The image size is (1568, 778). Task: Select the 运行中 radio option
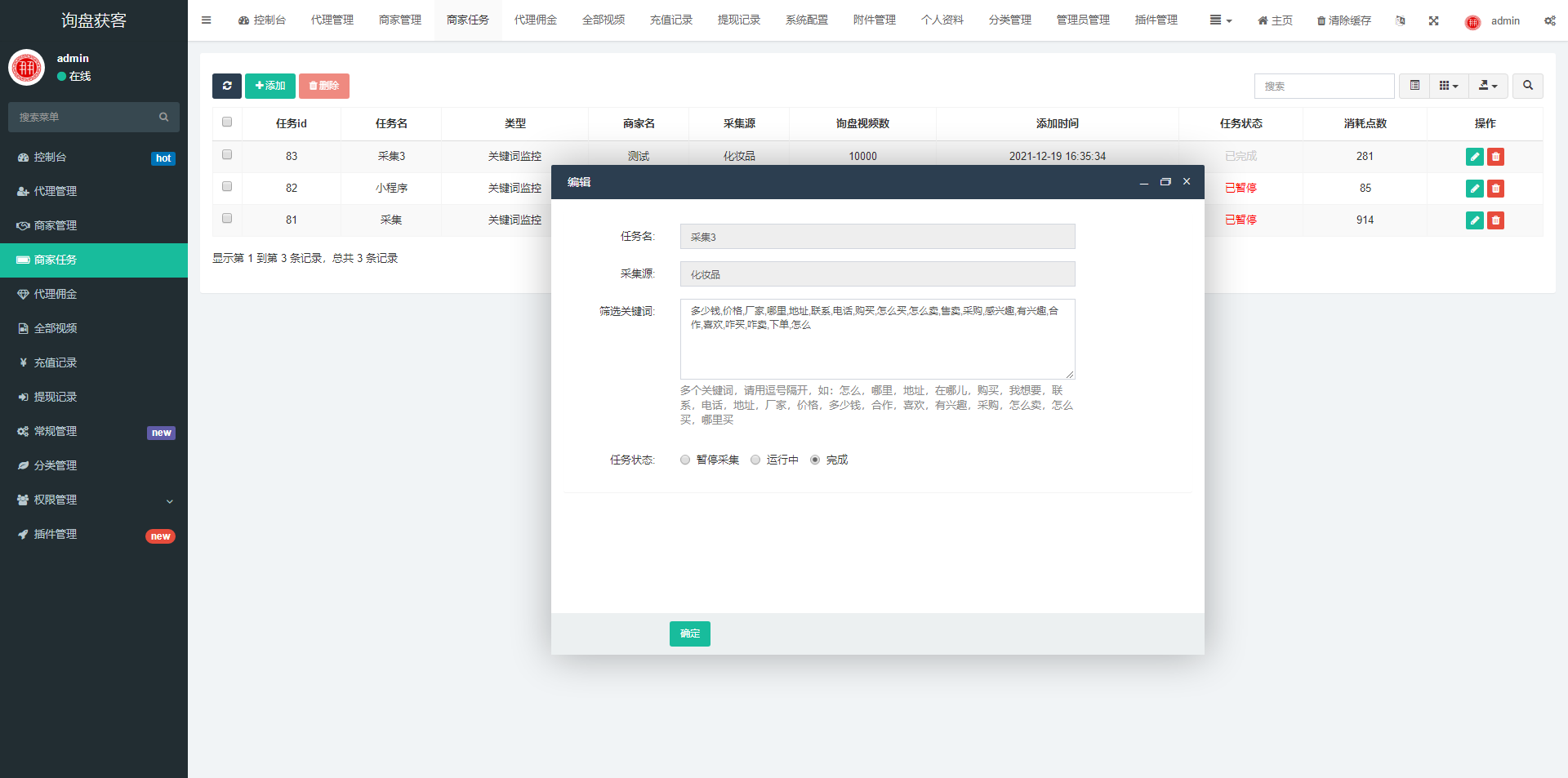click(x=755, y=460)
